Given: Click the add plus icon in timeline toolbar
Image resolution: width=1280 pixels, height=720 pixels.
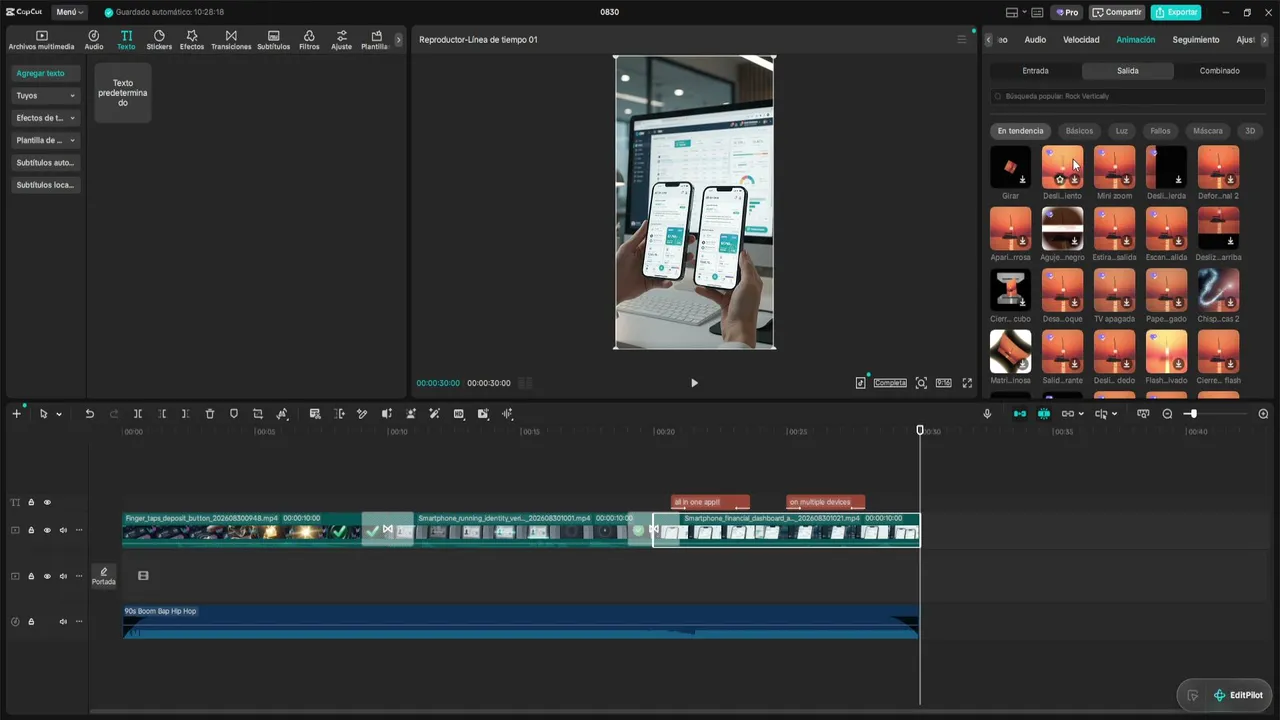Looking at the screenshot, I should (x=16, y=414).
